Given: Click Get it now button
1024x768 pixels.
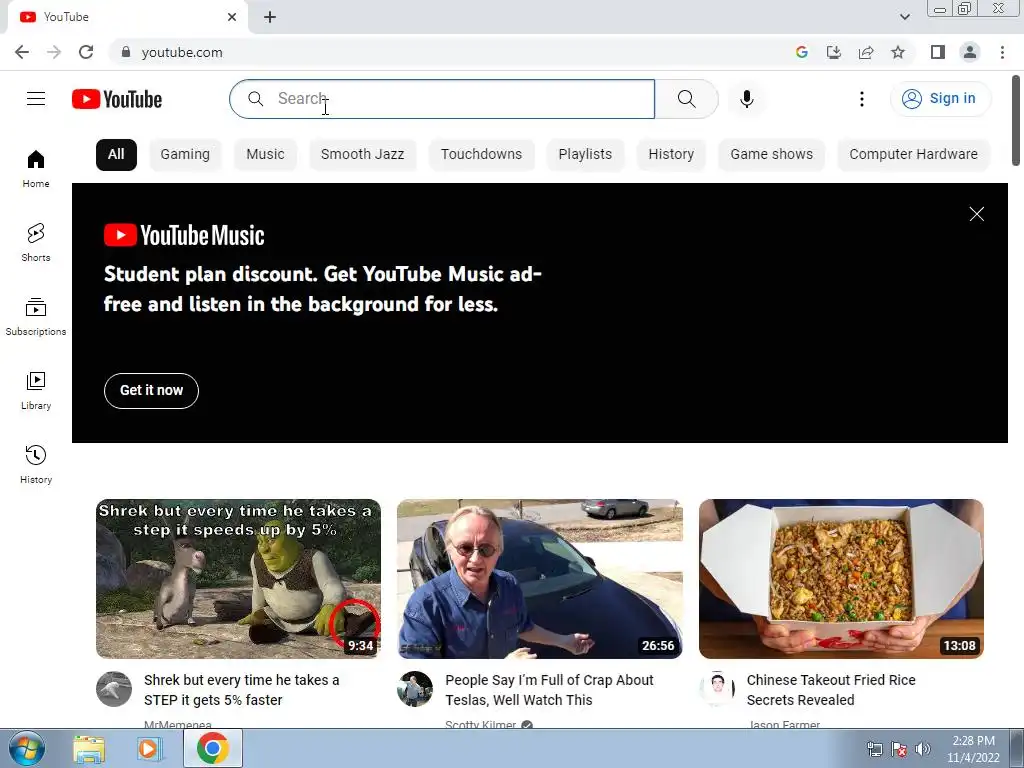Looking at the screenshot, I should tap(152, 391).
